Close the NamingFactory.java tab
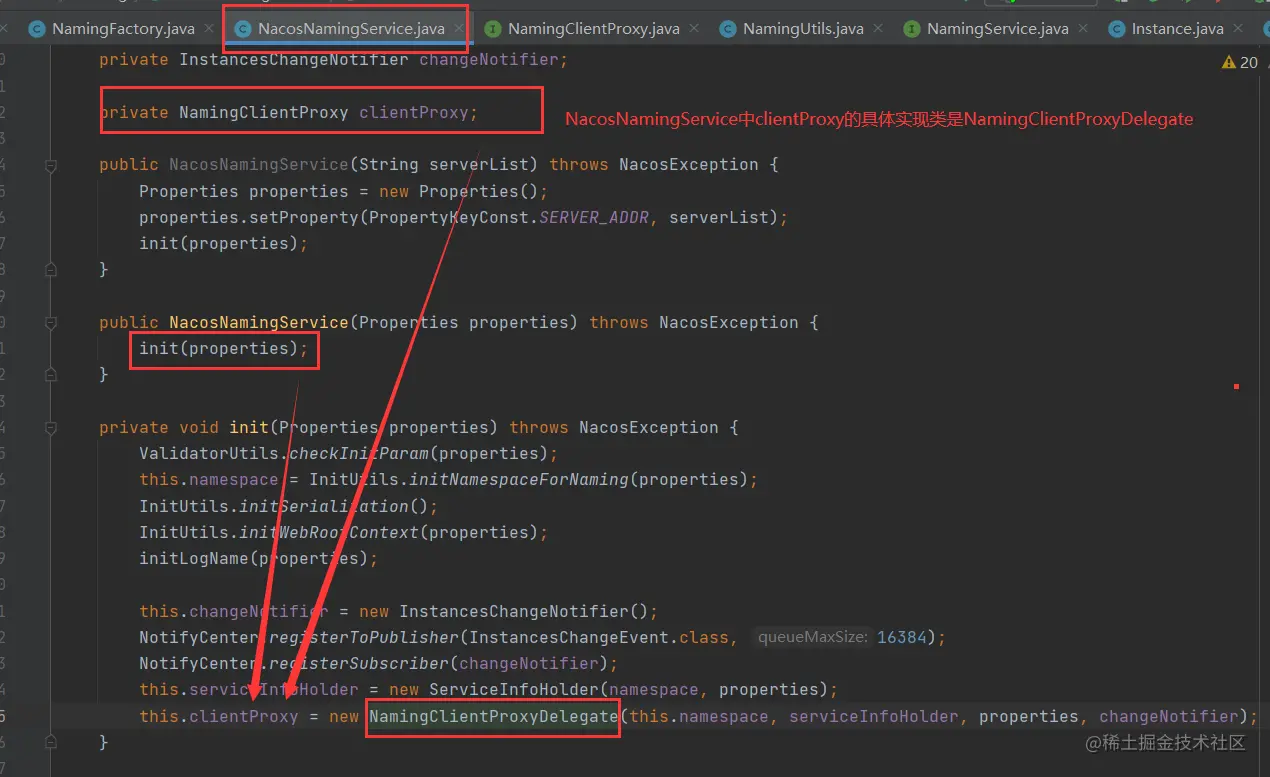 tap(208, 29)
